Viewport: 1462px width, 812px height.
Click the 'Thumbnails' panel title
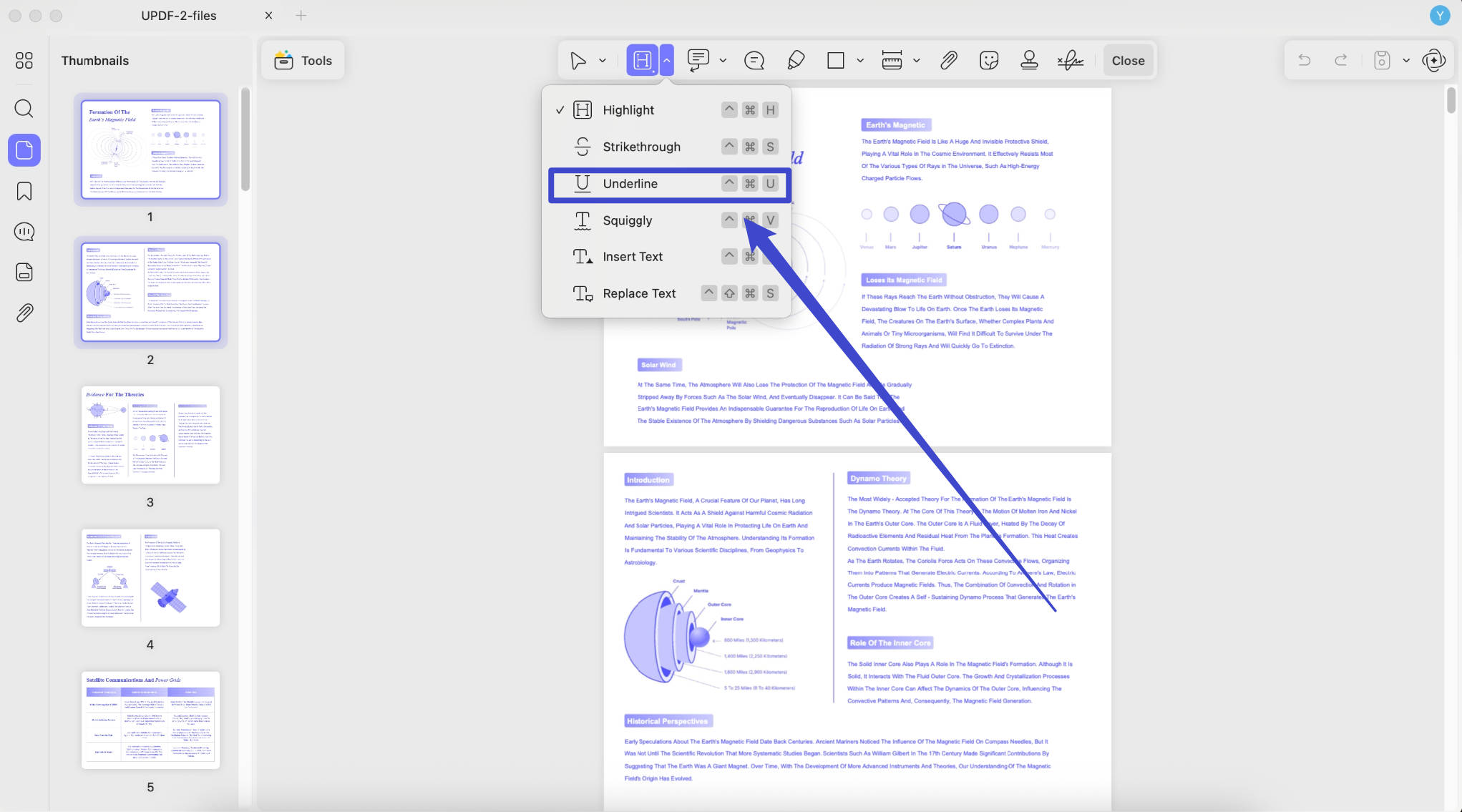point(95,61)
